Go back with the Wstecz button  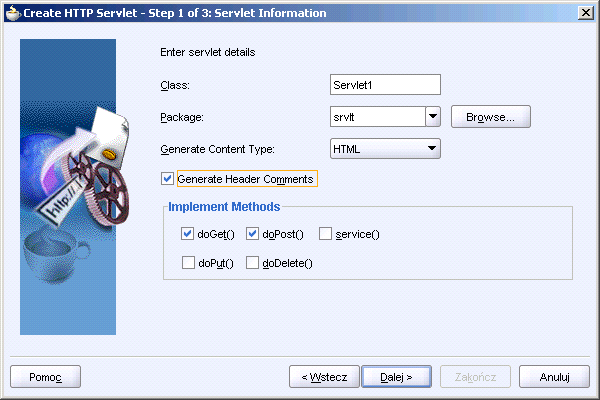tap(324, 377)
